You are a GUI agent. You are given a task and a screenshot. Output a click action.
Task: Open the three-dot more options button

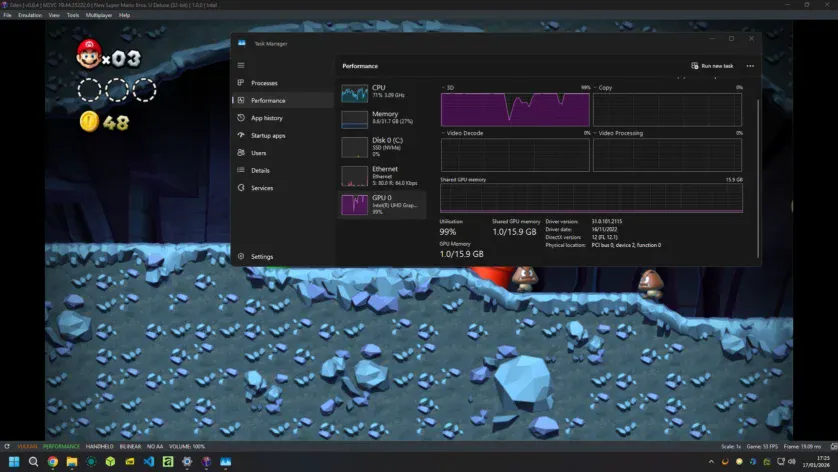coord(750,66)
